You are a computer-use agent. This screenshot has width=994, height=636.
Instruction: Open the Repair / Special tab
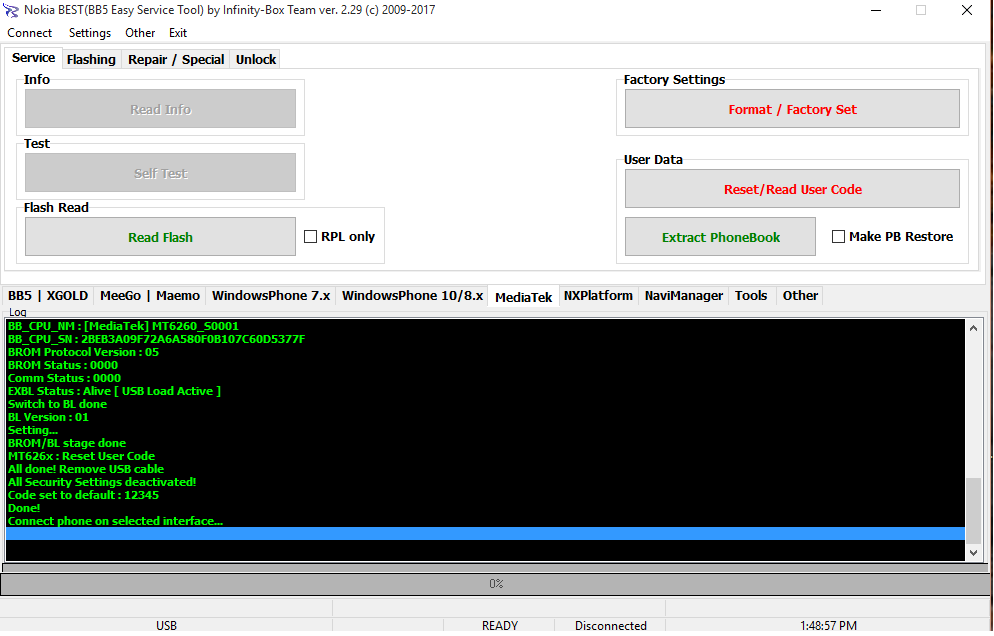[176, 60]
